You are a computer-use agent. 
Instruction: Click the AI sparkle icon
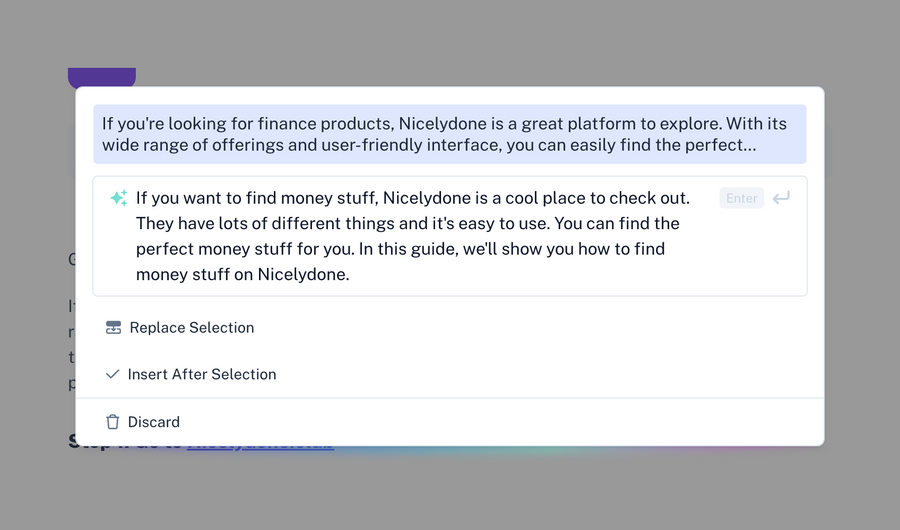point(118,198)
